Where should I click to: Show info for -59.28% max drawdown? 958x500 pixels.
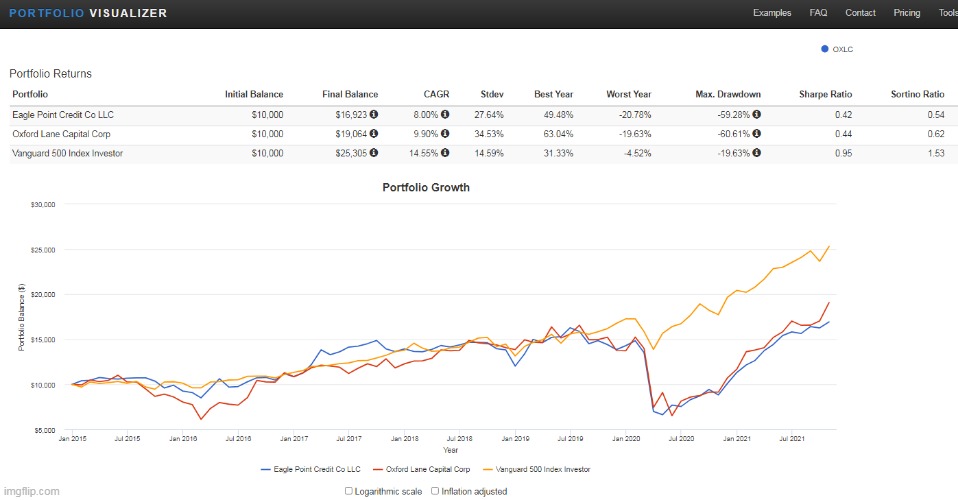coord(757,114)
